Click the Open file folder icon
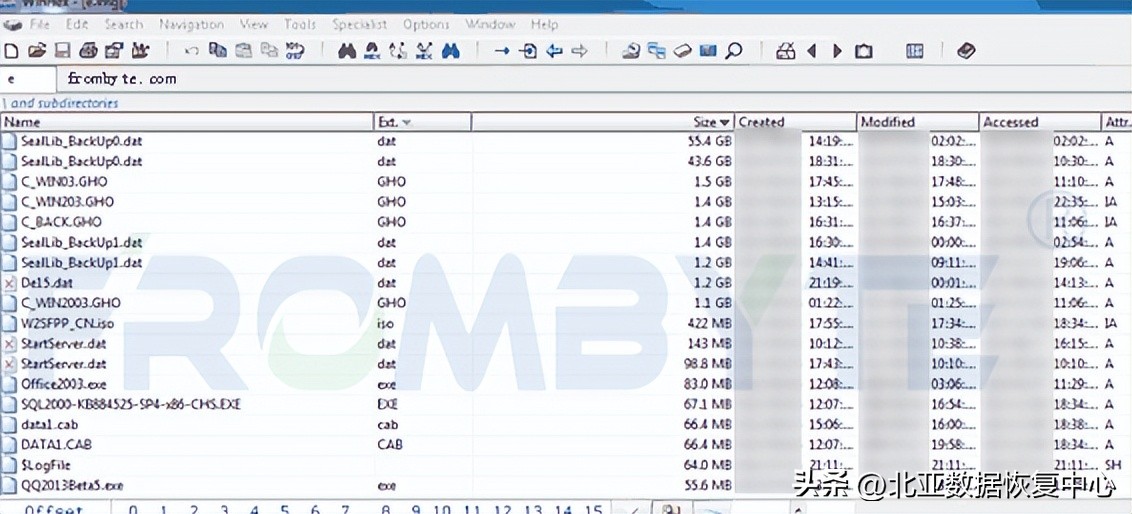This screenshot has height=514, width=1132. point(36,51)
